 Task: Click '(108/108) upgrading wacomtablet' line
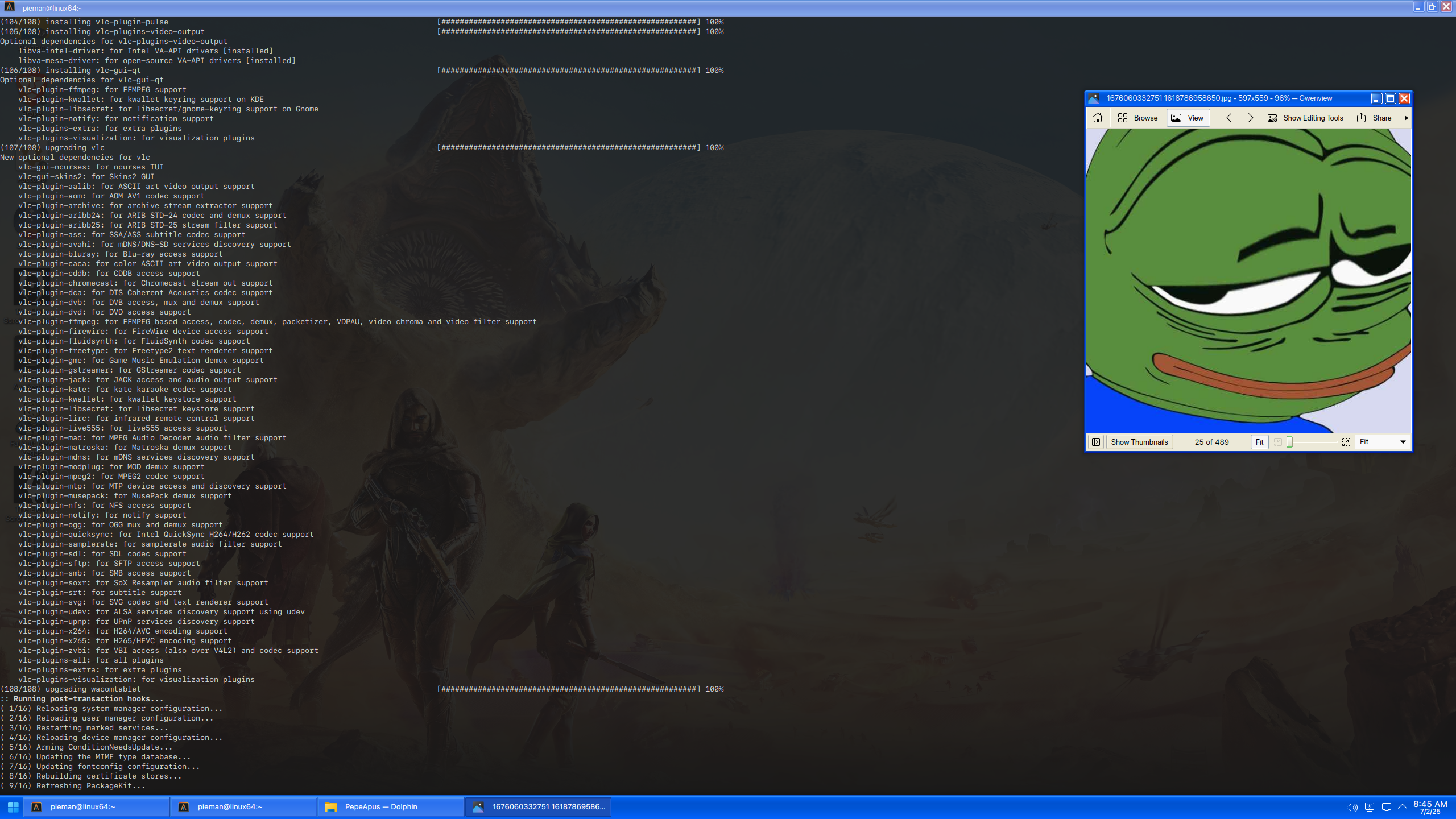[71, 689]
